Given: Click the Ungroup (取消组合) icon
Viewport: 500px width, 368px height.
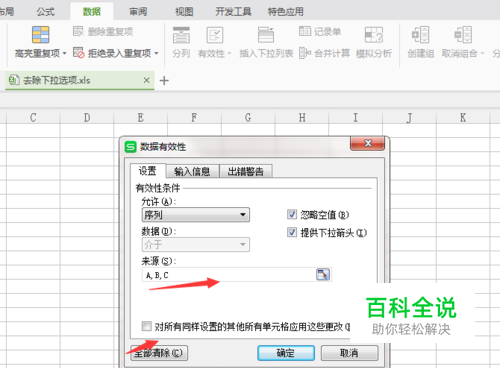Looking at the screenshot, I should coord(463,35).
